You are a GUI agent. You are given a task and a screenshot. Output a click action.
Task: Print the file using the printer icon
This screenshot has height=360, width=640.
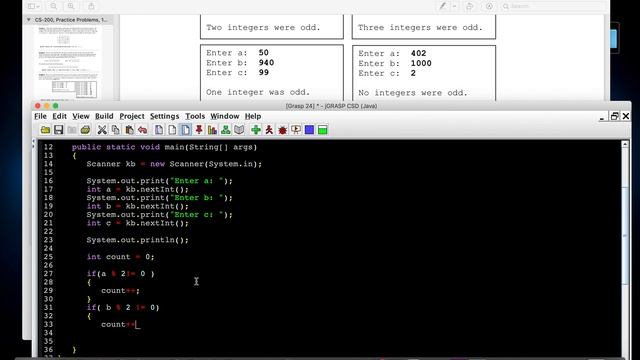[x=85, y=130]
